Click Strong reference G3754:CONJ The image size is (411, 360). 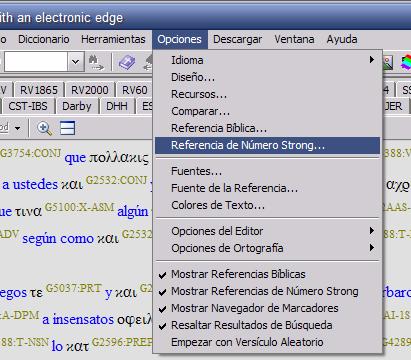click(x=30, y=153)
